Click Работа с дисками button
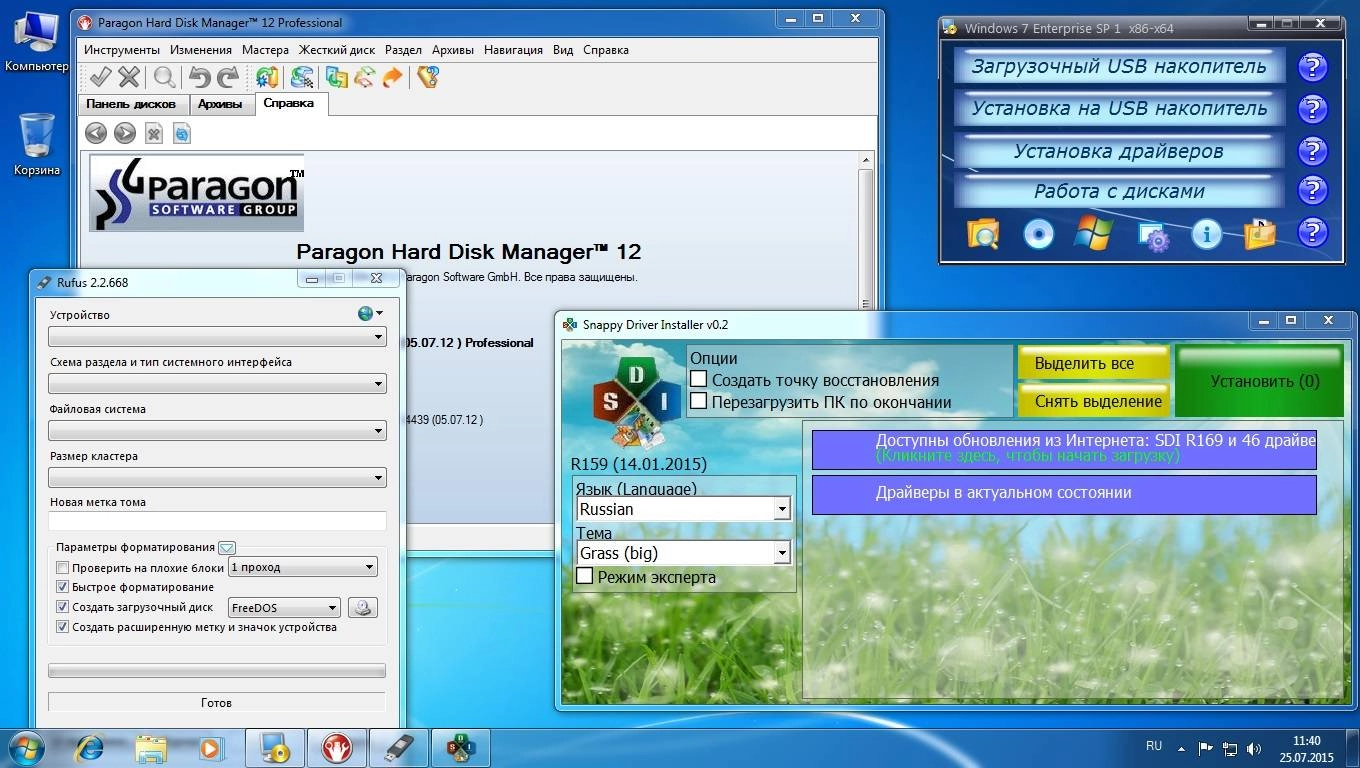The width and height of the screenshot is (1360, 768). [1119, 191]
